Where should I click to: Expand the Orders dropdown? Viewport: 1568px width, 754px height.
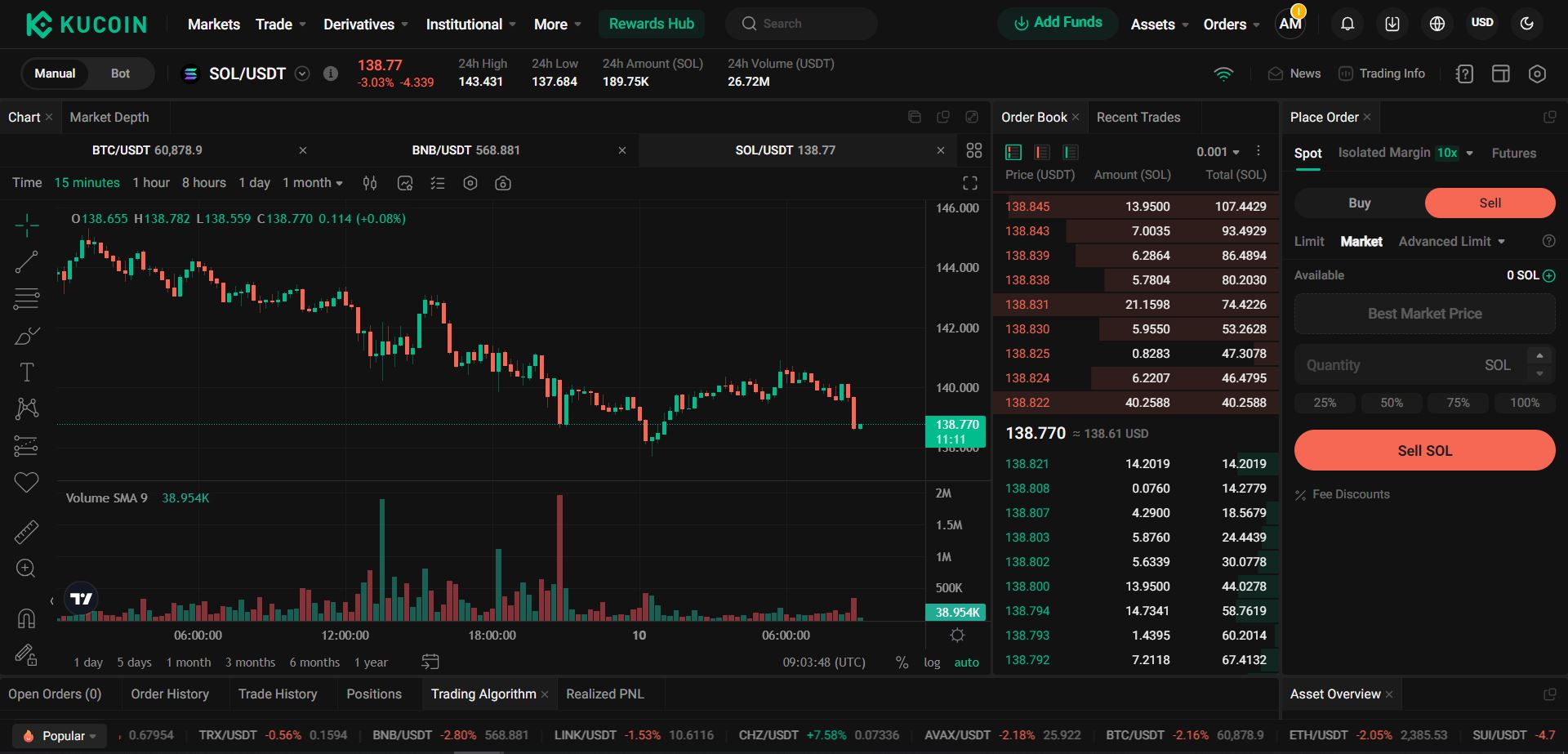tap(1232, 25)
